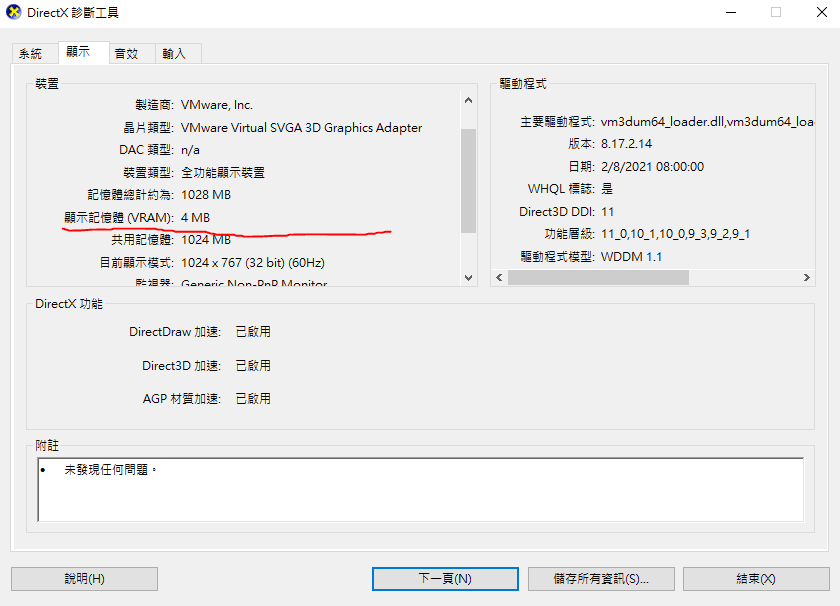Minimize the DirectX 診斷工具 window
The image size is (840, 606).
point(729,13)
